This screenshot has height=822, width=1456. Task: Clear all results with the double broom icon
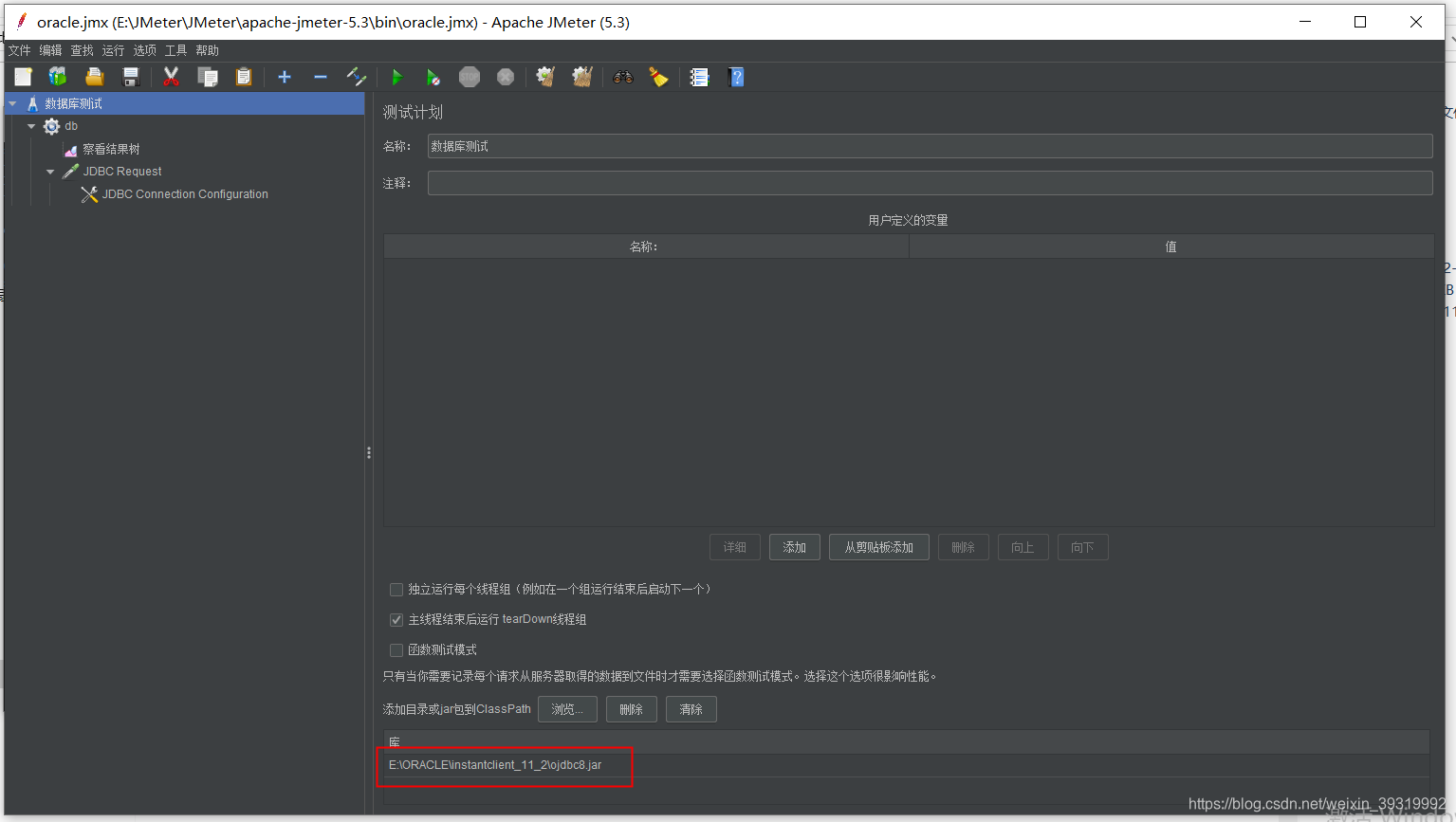coord(582,77)
